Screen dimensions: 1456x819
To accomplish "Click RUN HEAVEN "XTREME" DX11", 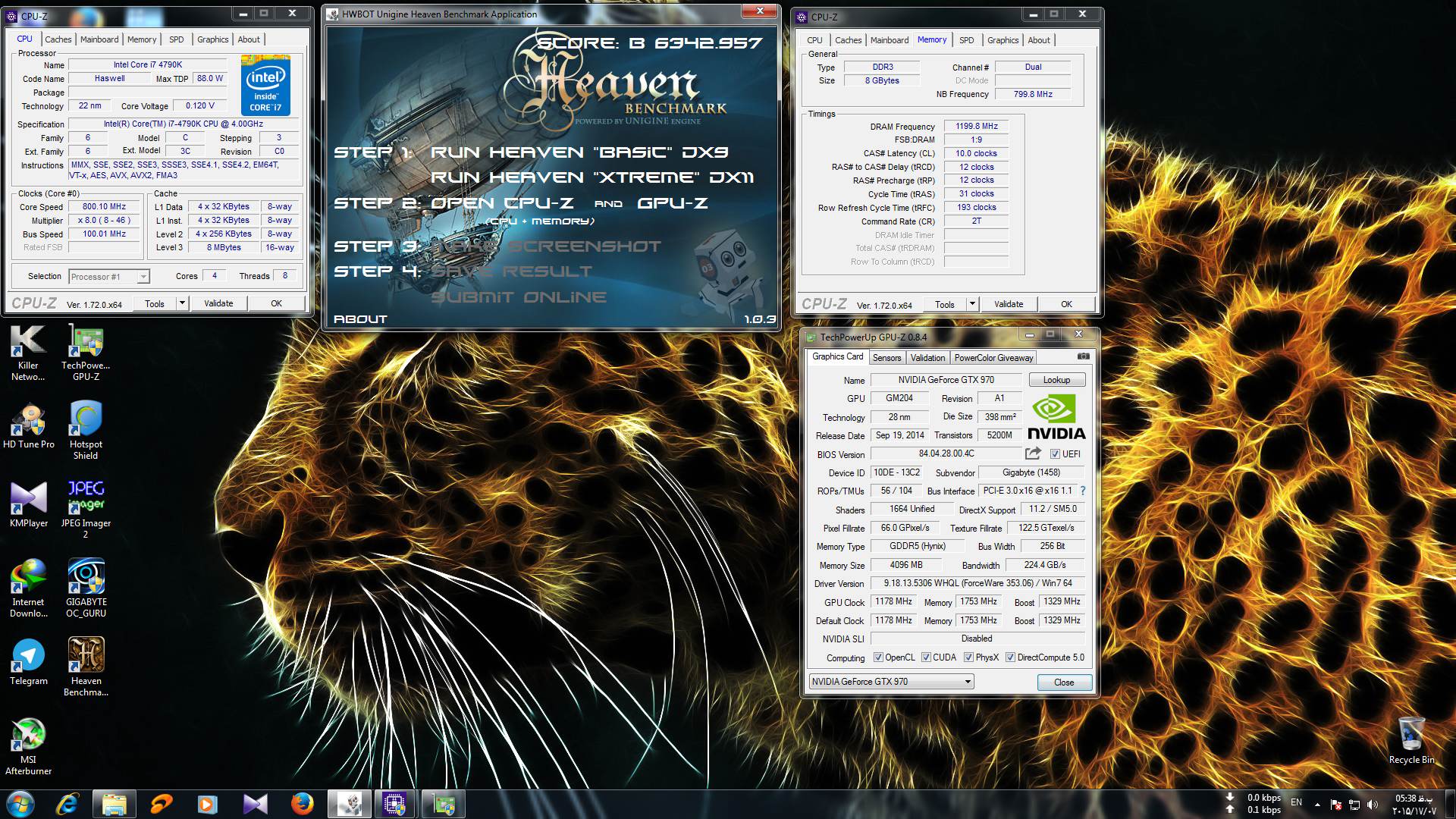I will click(592, 177).
